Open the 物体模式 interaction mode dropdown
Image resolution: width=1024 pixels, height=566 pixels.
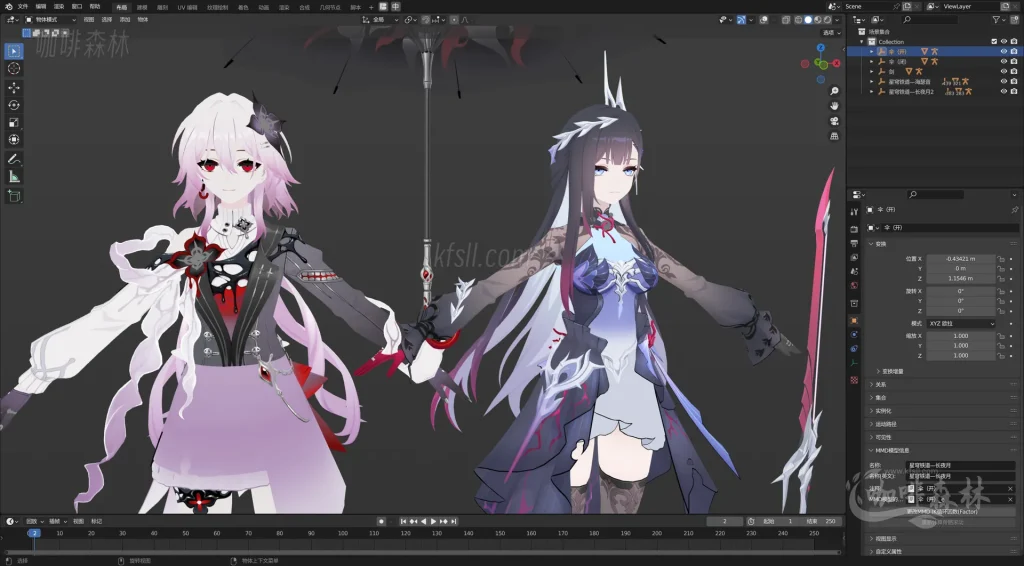pos(51,20)
